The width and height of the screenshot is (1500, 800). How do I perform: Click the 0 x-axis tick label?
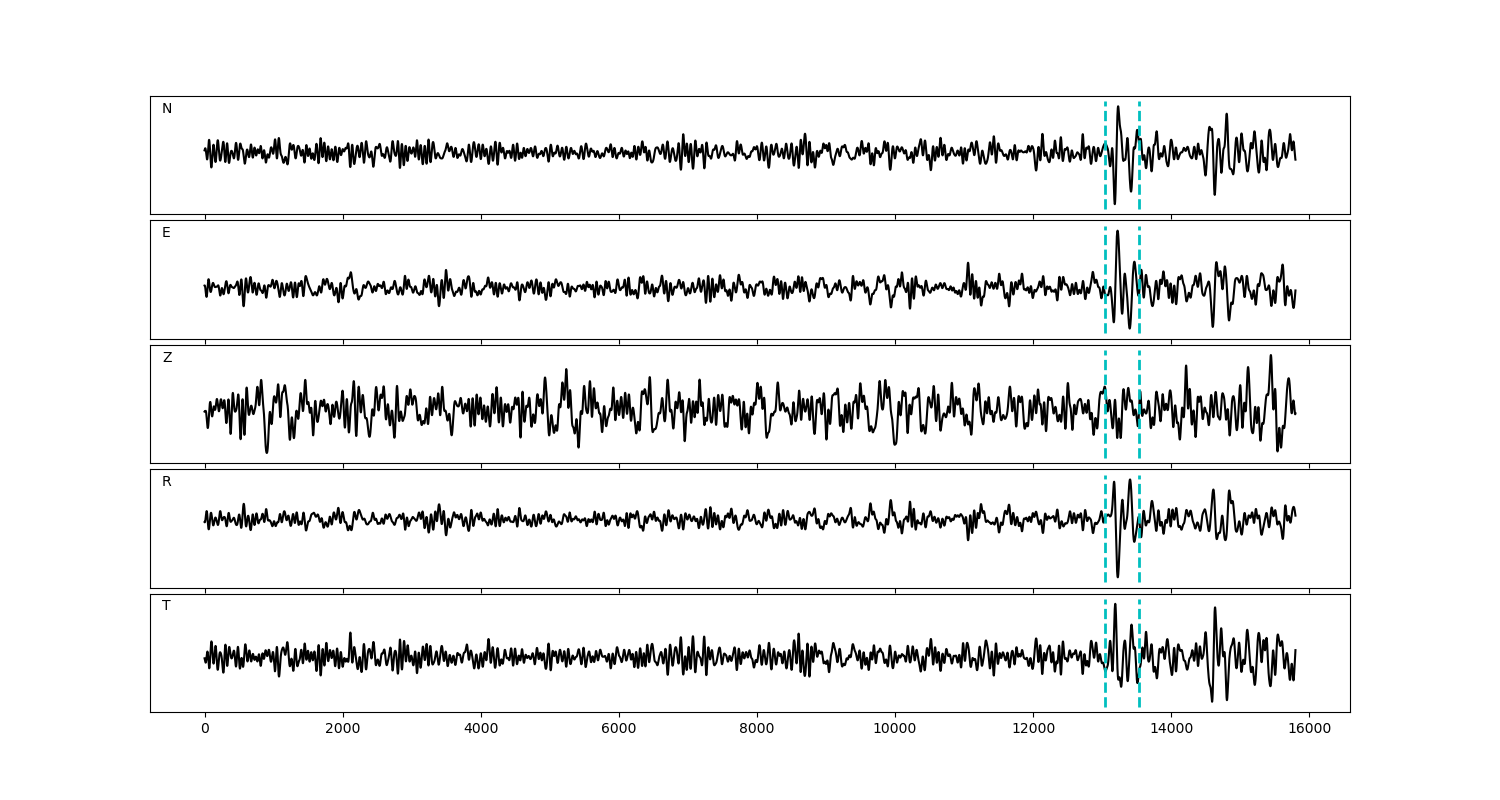[205, 729]
